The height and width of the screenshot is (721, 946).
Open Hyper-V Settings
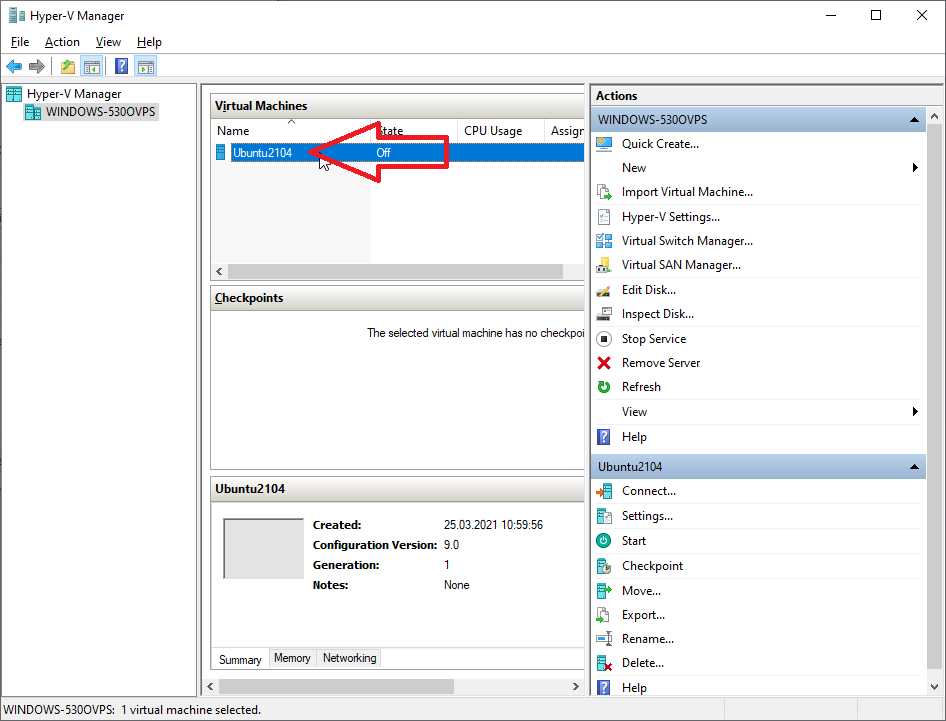[670, 217]
